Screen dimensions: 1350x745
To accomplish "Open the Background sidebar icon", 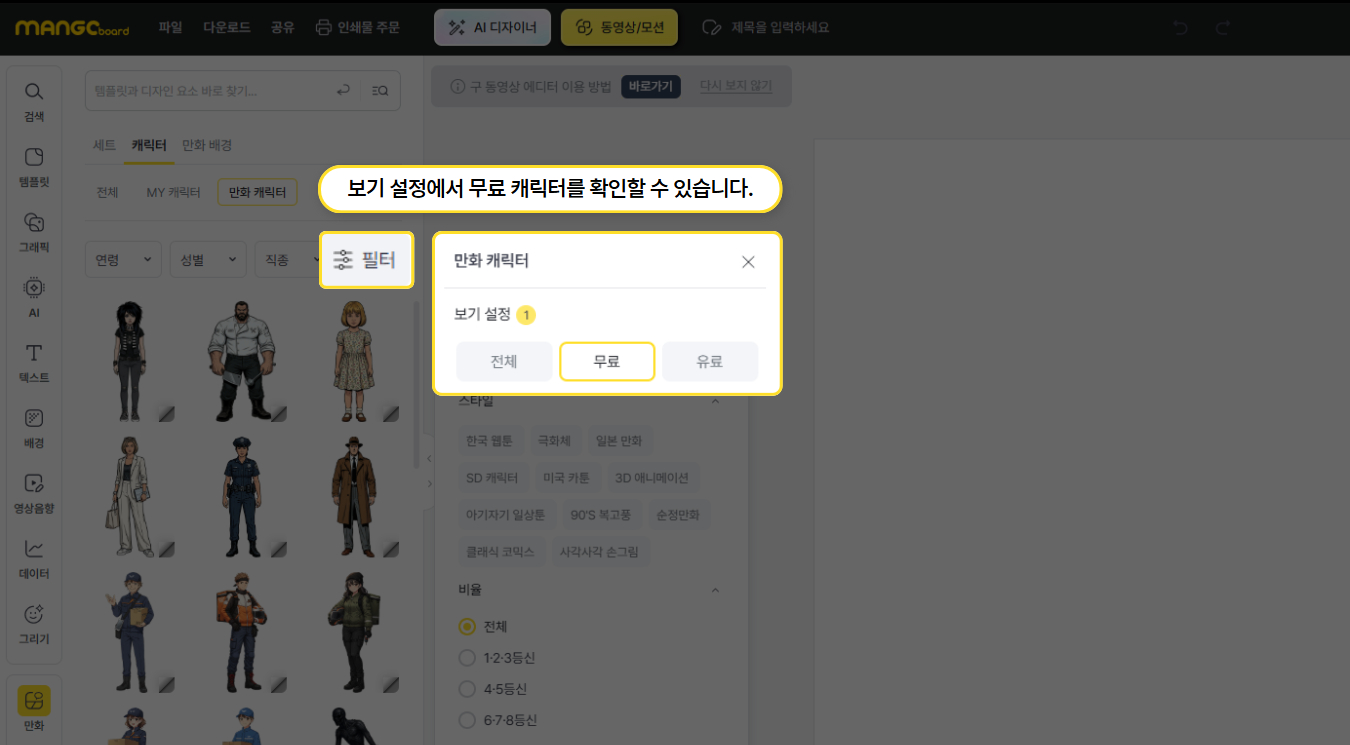I will (34, 426).
